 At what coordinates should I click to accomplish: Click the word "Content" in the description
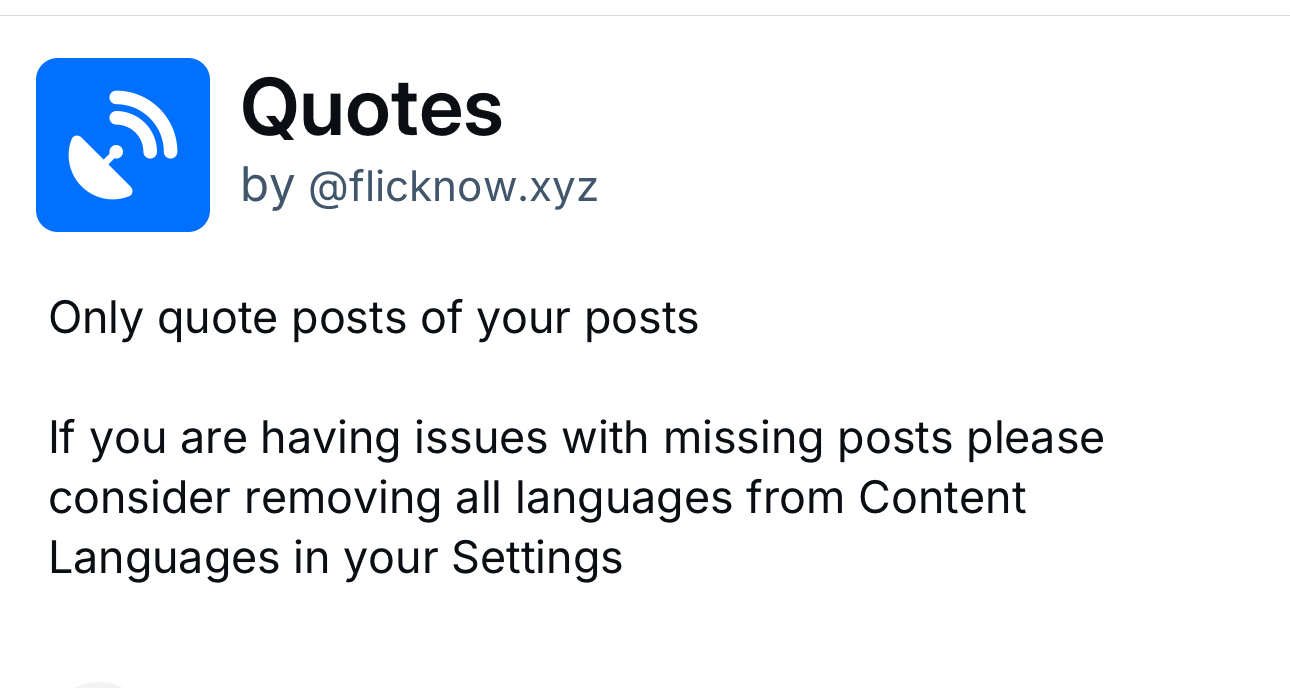coord(942,498)
